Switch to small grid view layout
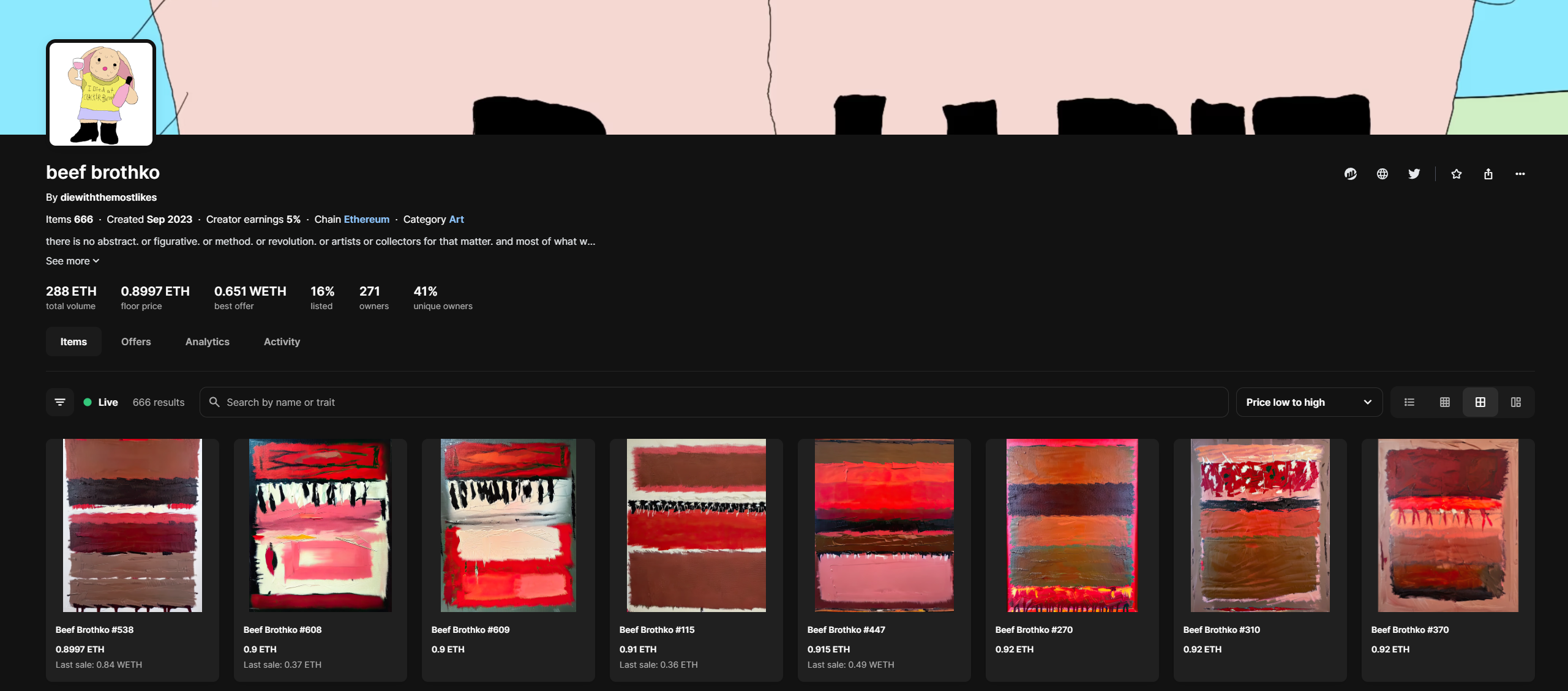 [x=1444, y=402]
